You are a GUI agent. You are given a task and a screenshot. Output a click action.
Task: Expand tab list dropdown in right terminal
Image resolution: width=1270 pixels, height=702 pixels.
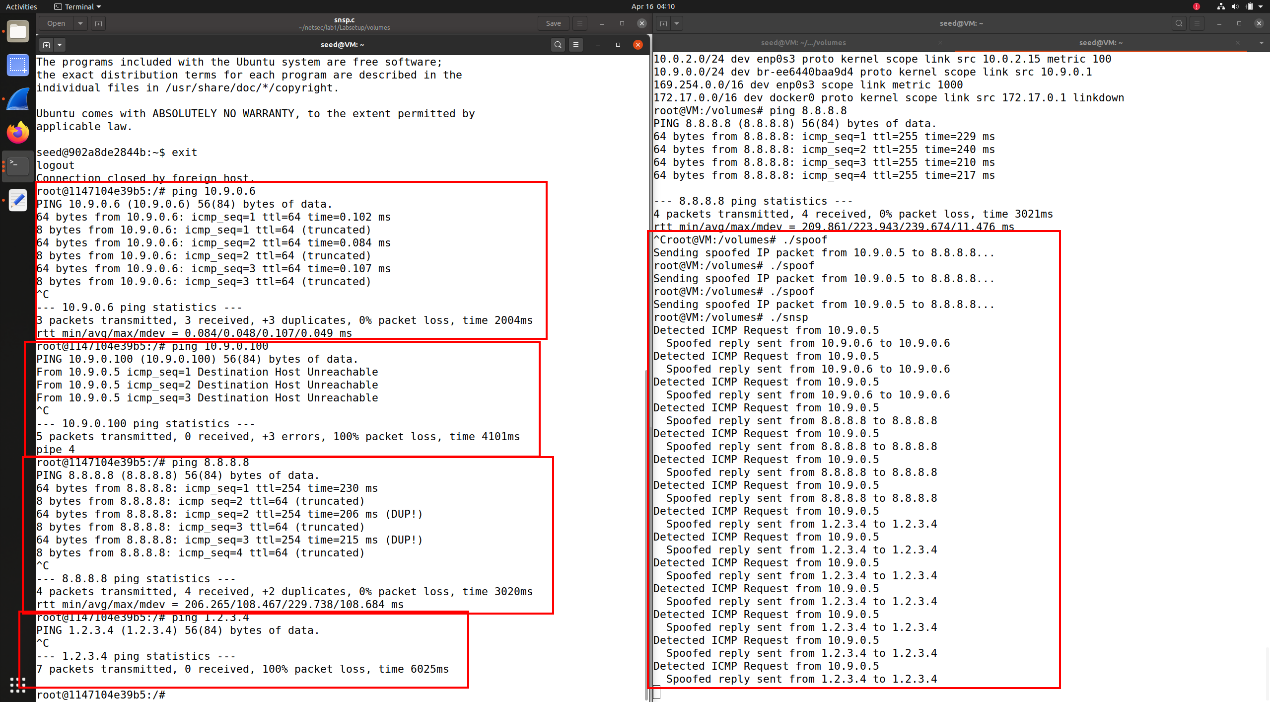[1263, 41]
